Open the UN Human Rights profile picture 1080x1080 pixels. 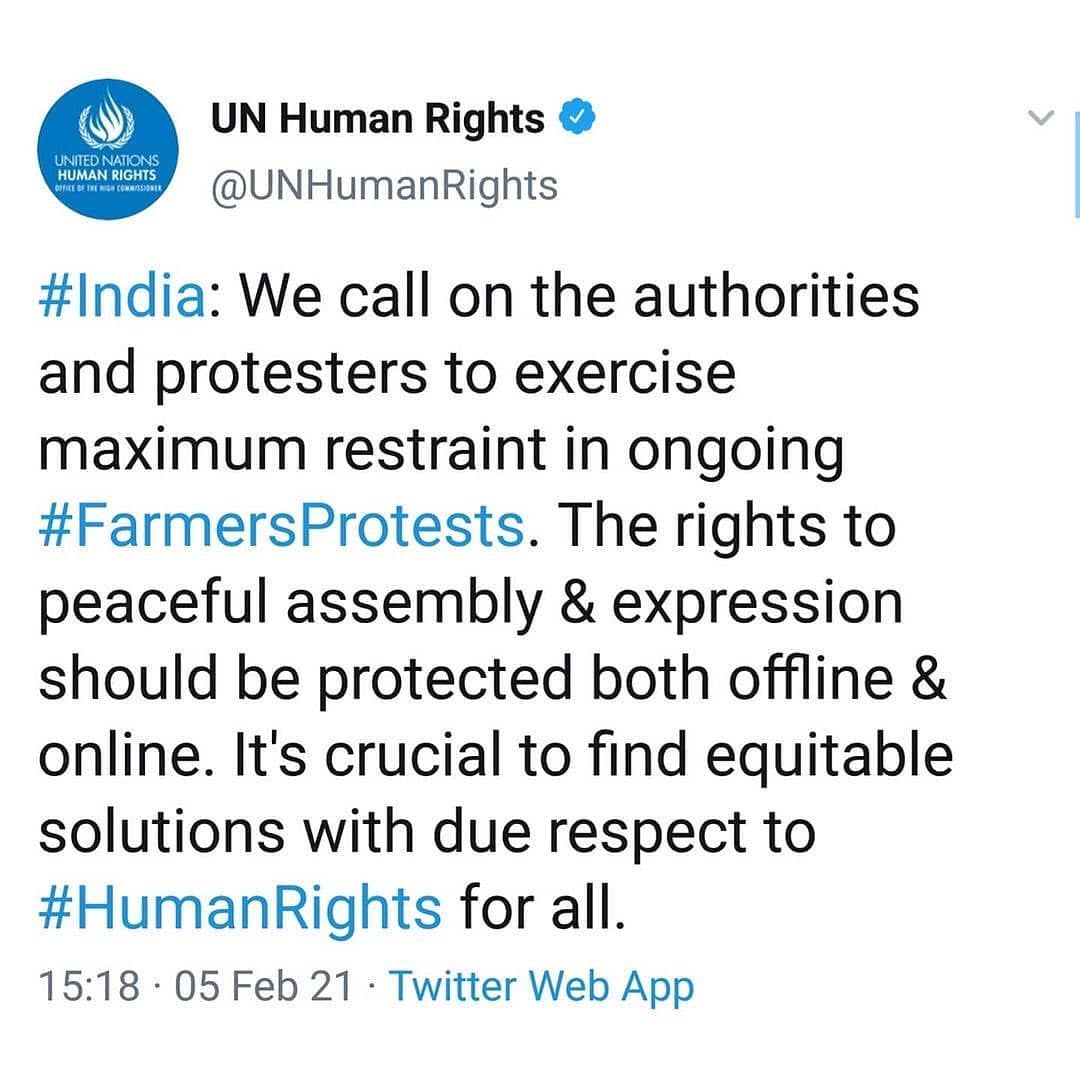[x=108, y=149]
